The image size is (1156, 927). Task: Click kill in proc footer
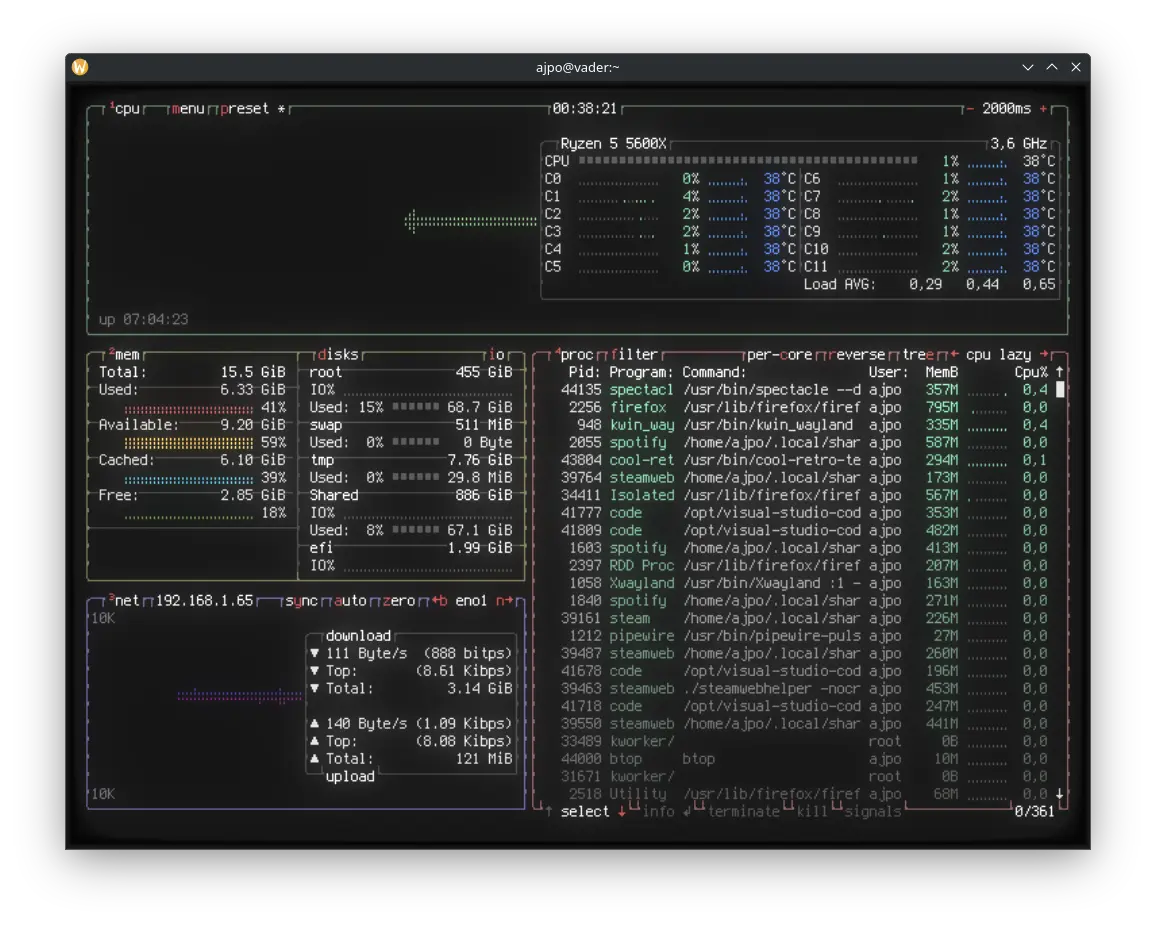812,812
